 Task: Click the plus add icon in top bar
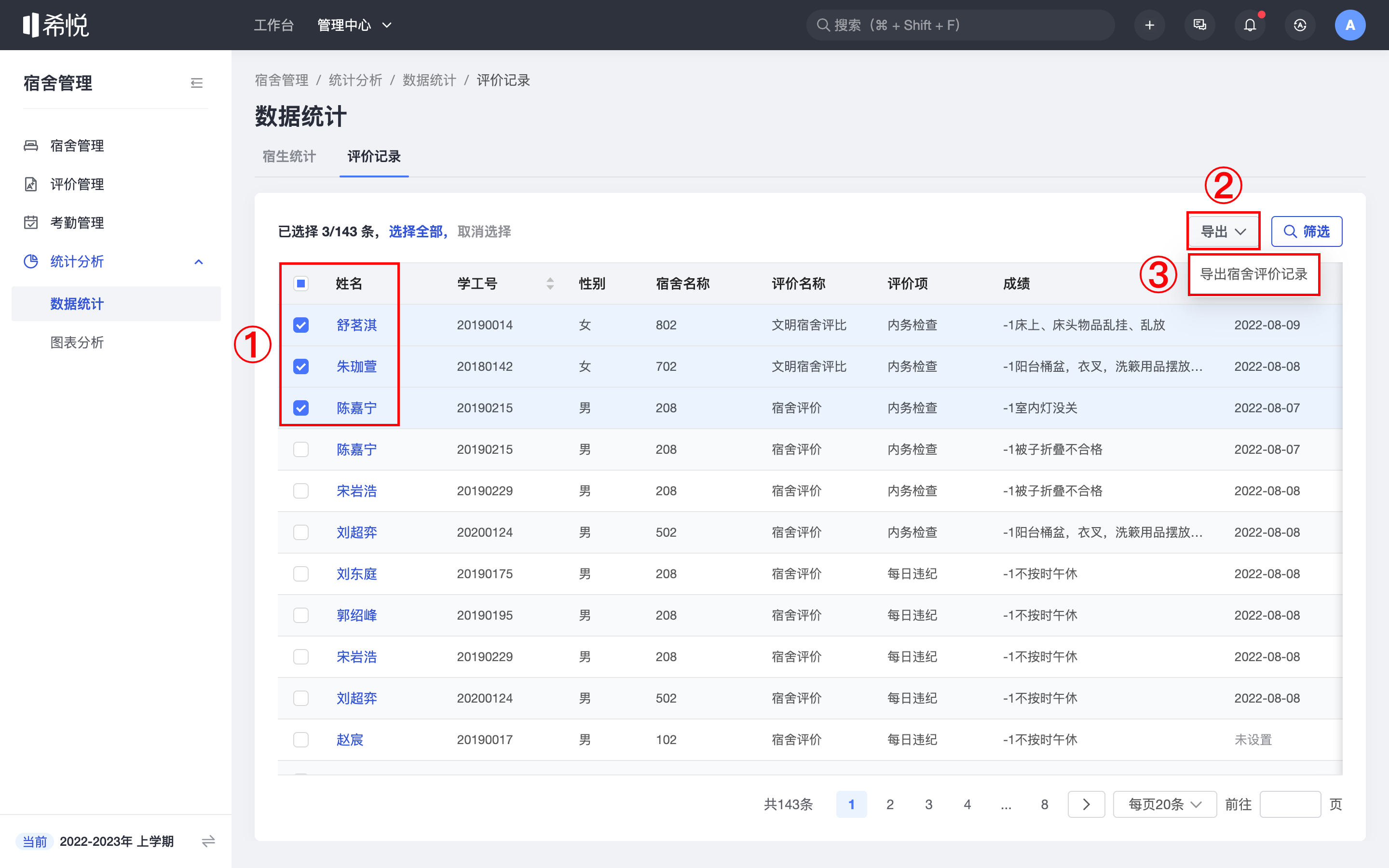1149,25
